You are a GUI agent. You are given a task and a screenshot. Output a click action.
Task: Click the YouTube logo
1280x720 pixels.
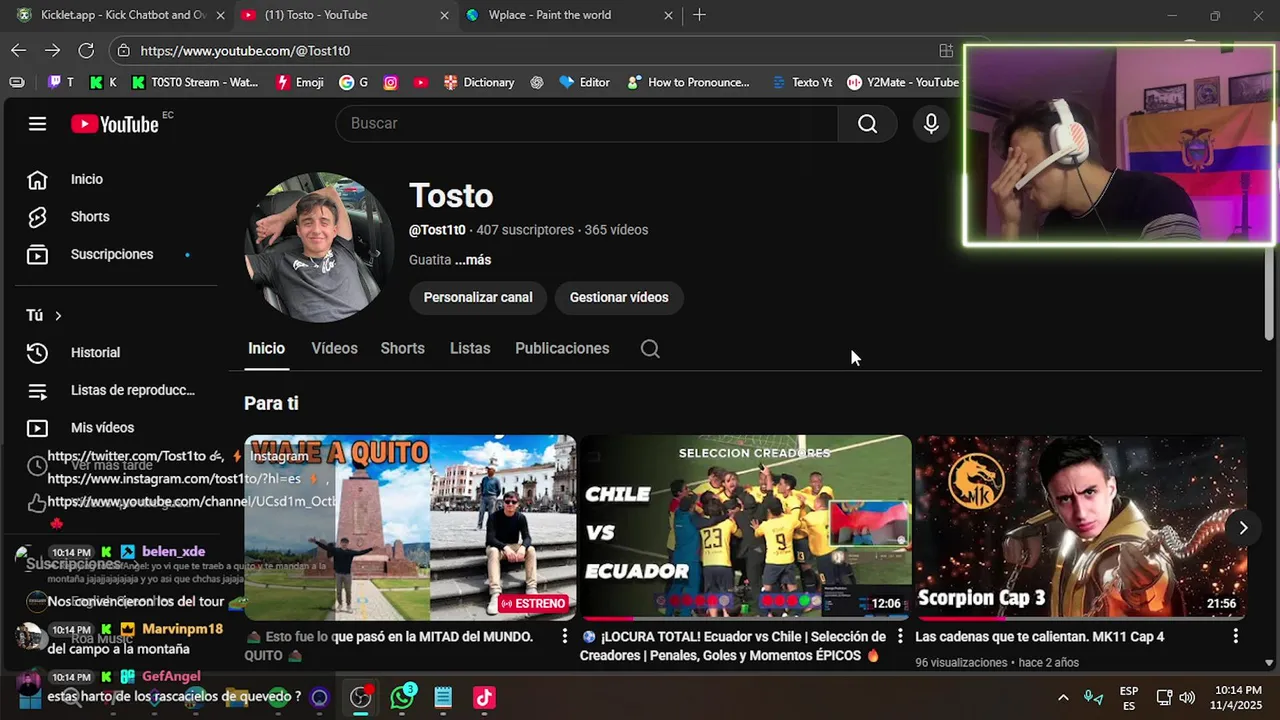115,124
